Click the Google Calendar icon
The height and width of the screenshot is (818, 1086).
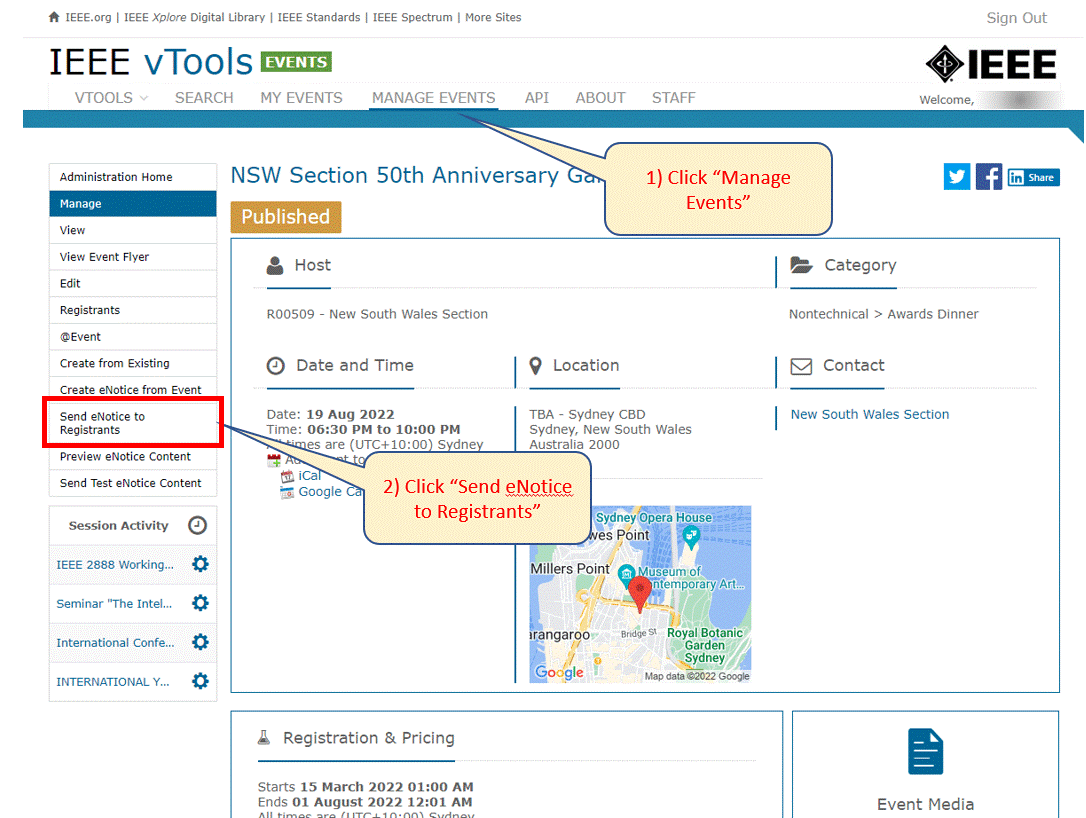click(x=287, y=492)
